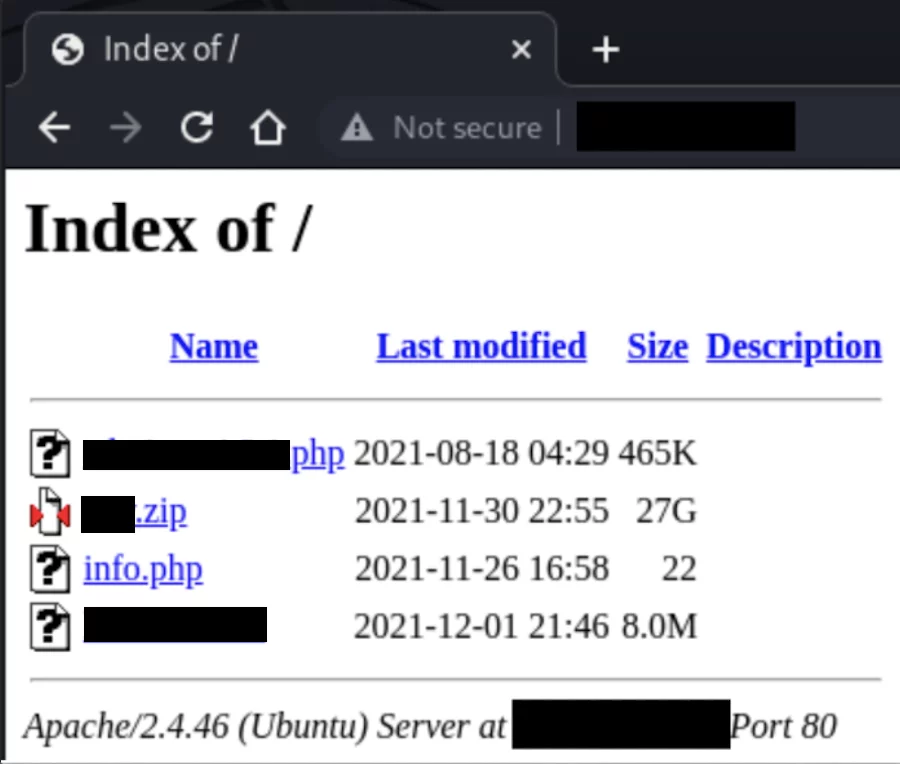900x764 pixels.
Task: Open the new tab button
Action: click(604, 48)
